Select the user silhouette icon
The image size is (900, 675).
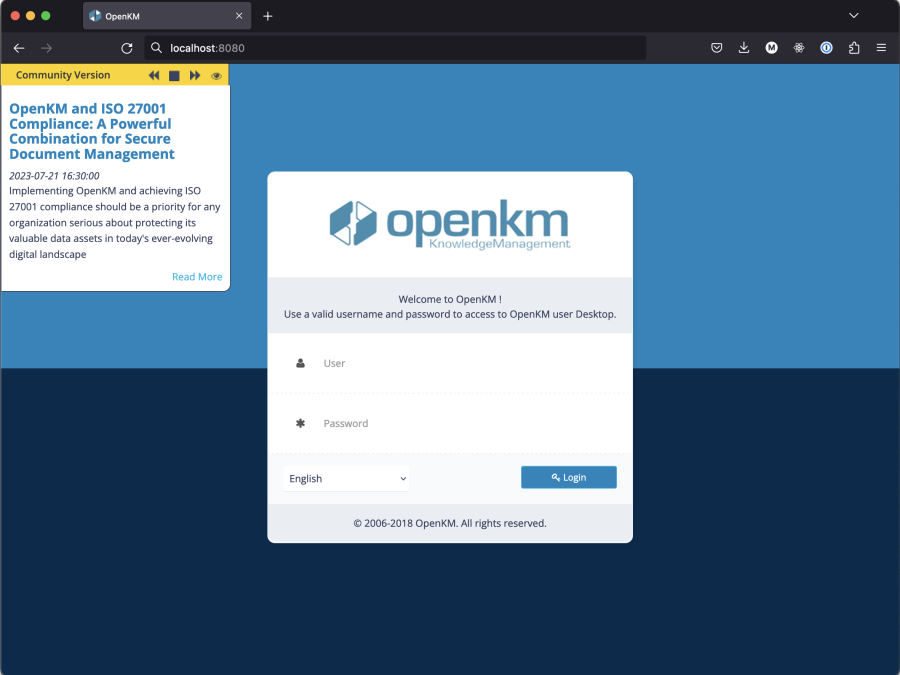300,363
